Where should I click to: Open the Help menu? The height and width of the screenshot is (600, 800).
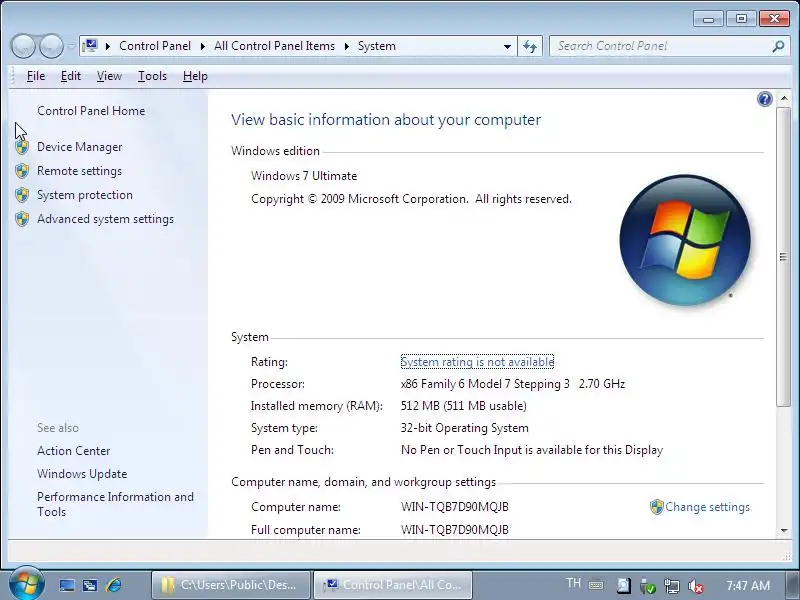tap(195, 76)
